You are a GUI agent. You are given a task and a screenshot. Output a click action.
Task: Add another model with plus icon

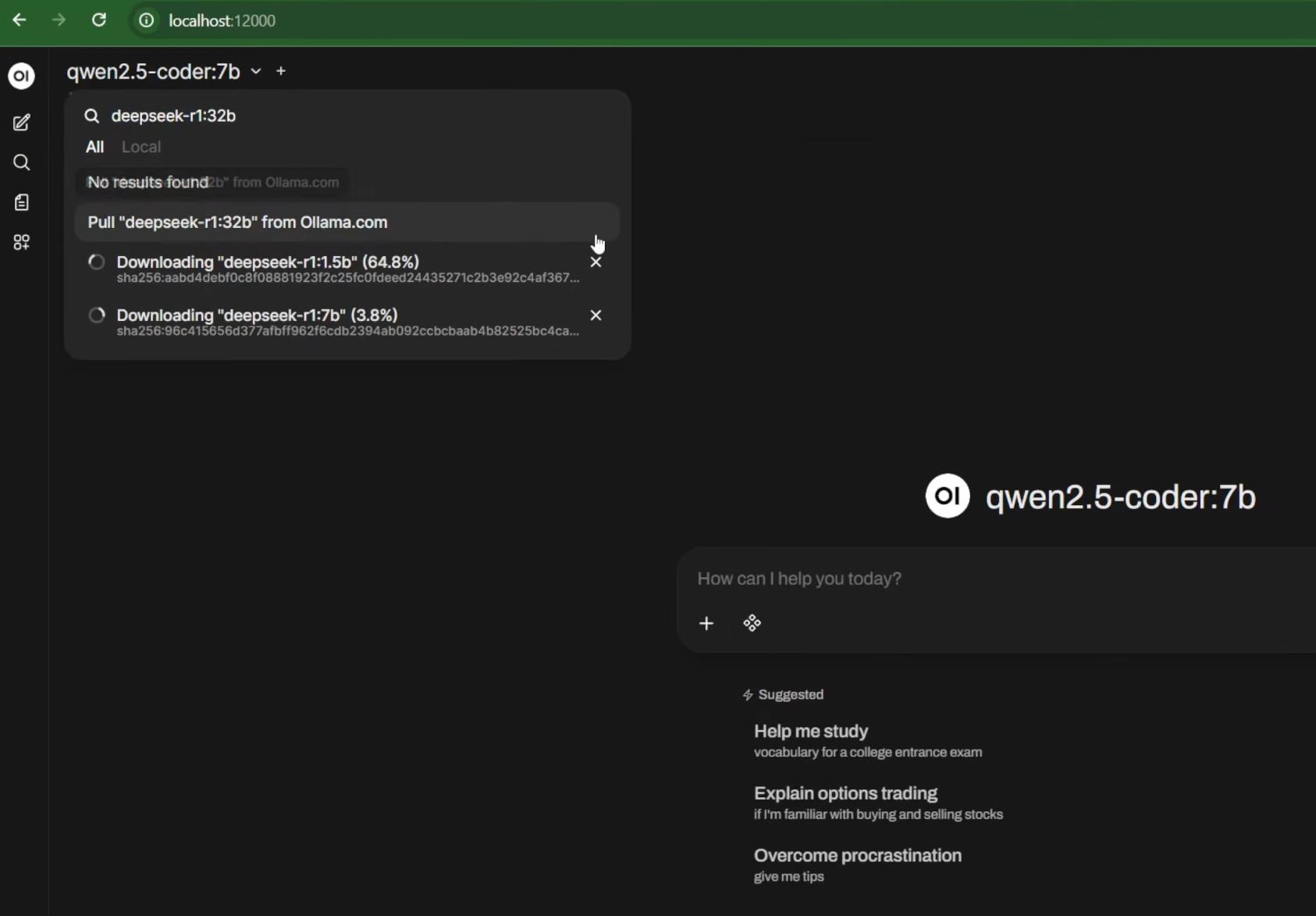coord(281,71)
